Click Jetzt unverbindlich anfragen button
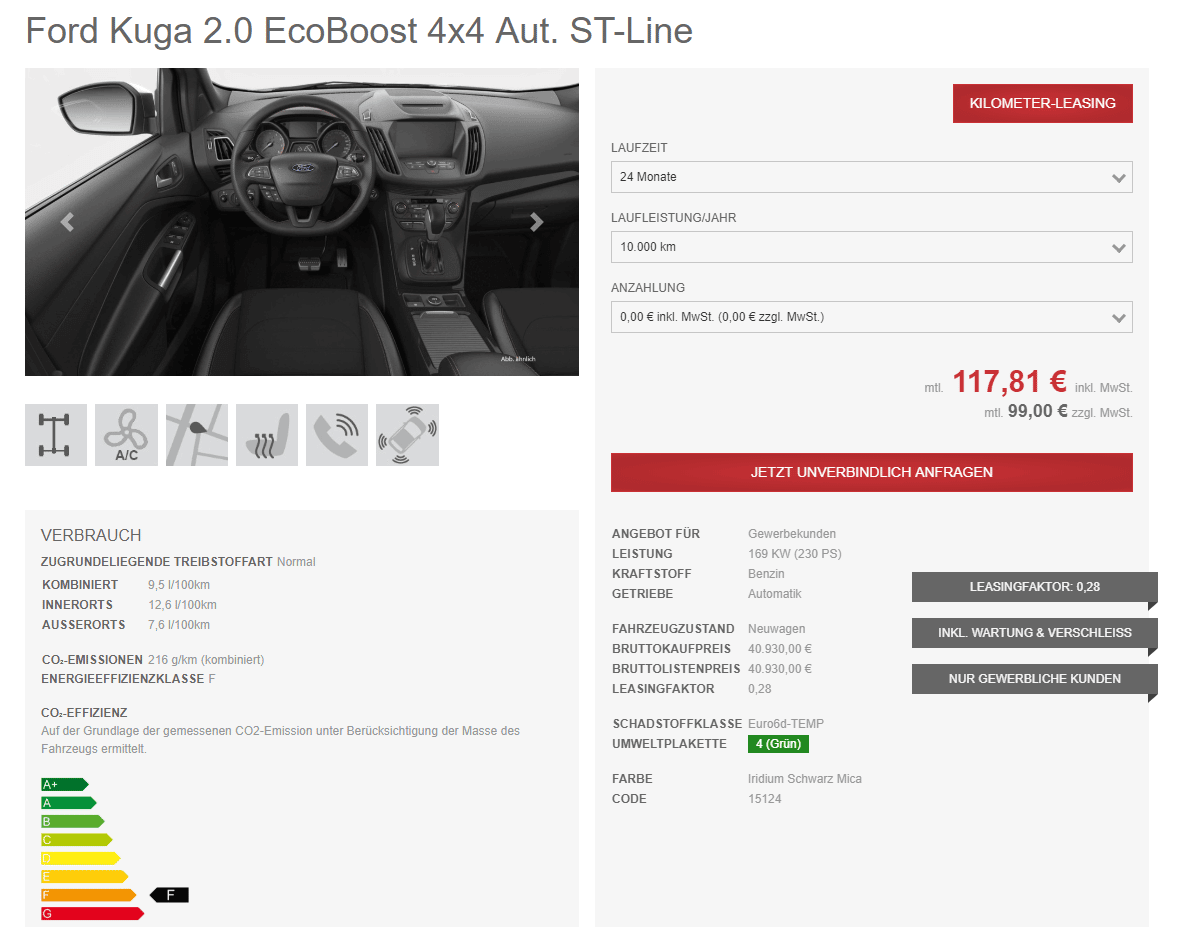1197x927 pixels. pos(872,472)
